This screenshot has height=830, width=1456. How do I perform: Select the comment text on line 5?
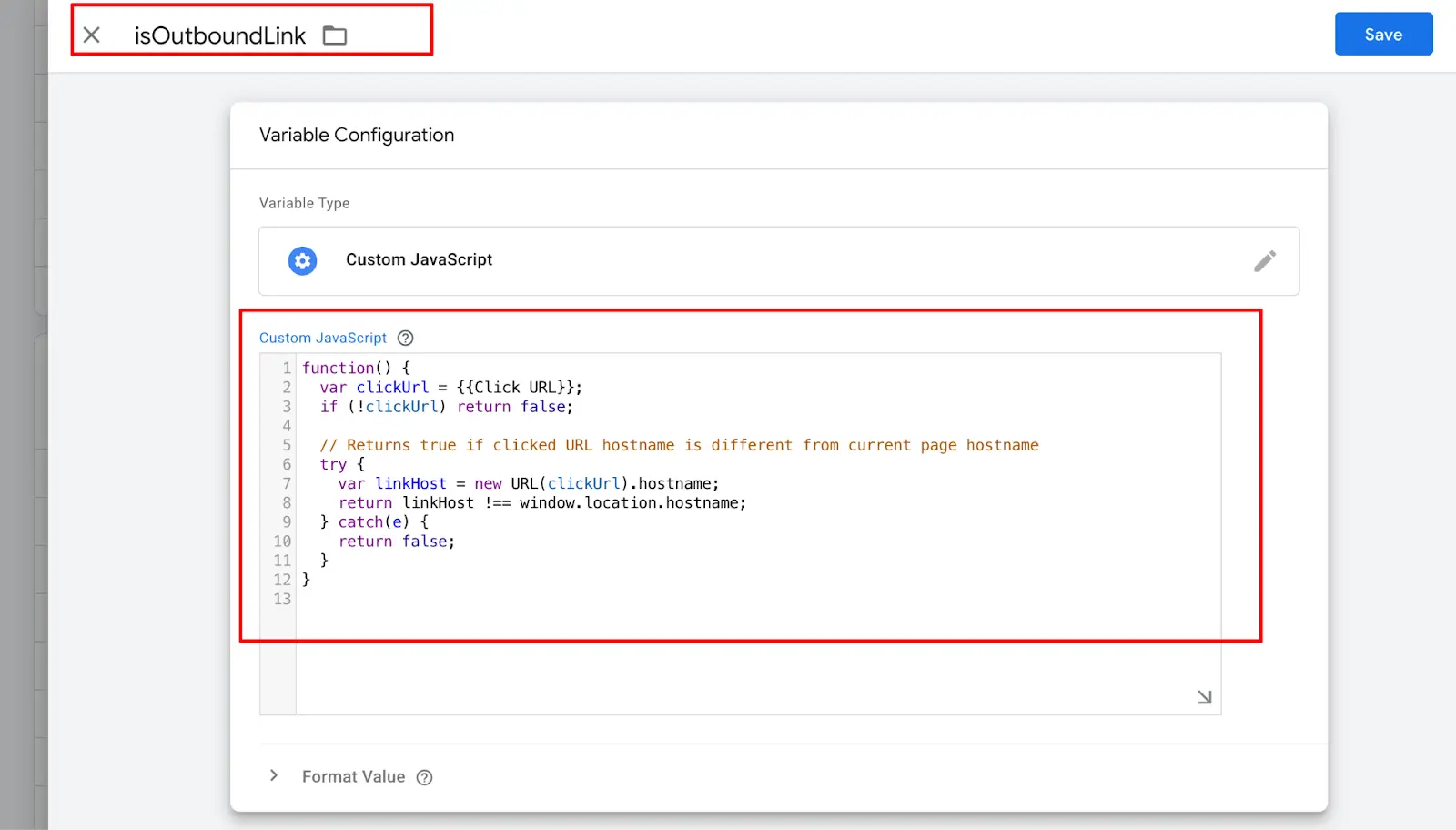678,445
